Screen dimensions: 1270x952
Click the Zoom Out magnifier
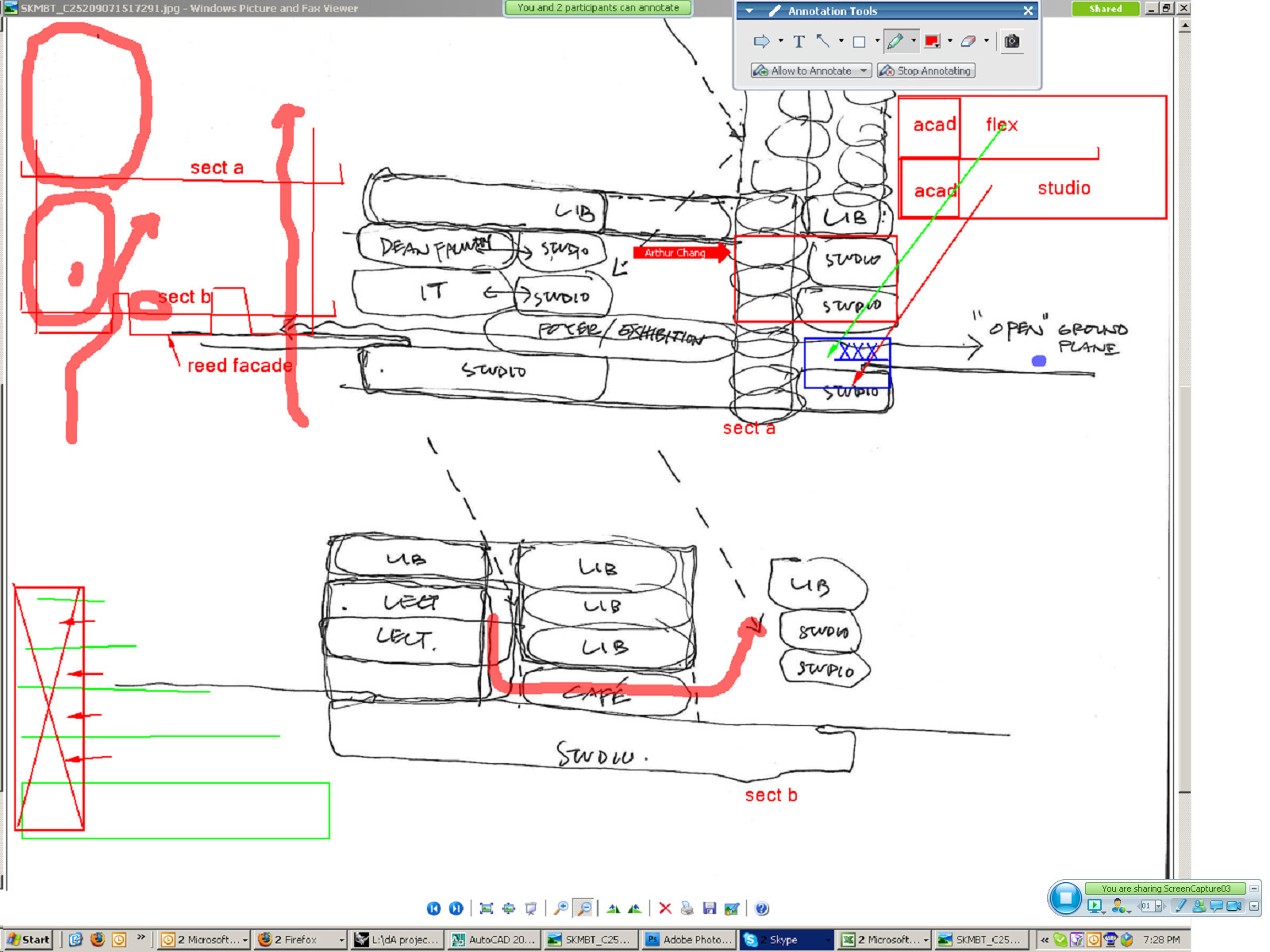[x=584, y=908]
